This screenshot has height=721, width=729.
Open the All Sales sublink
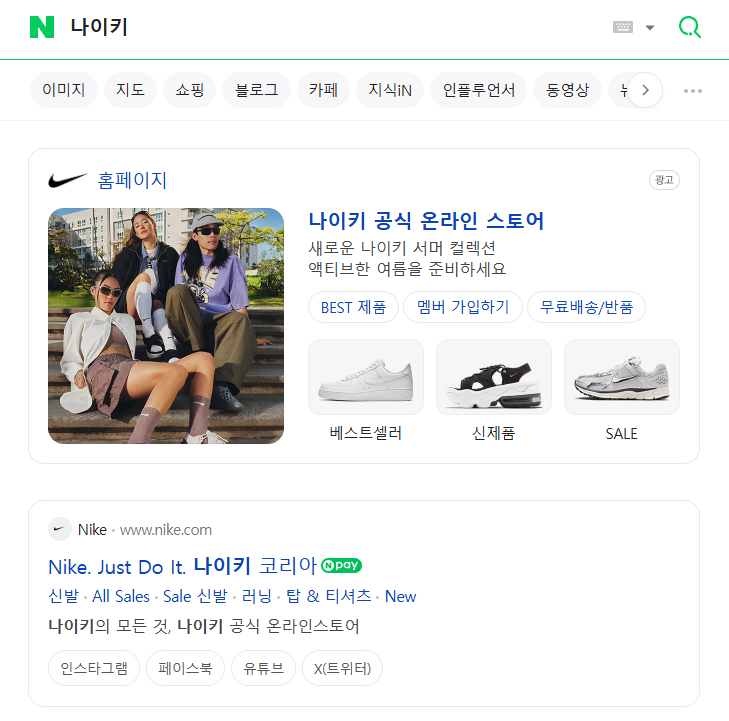click(121, 596)
